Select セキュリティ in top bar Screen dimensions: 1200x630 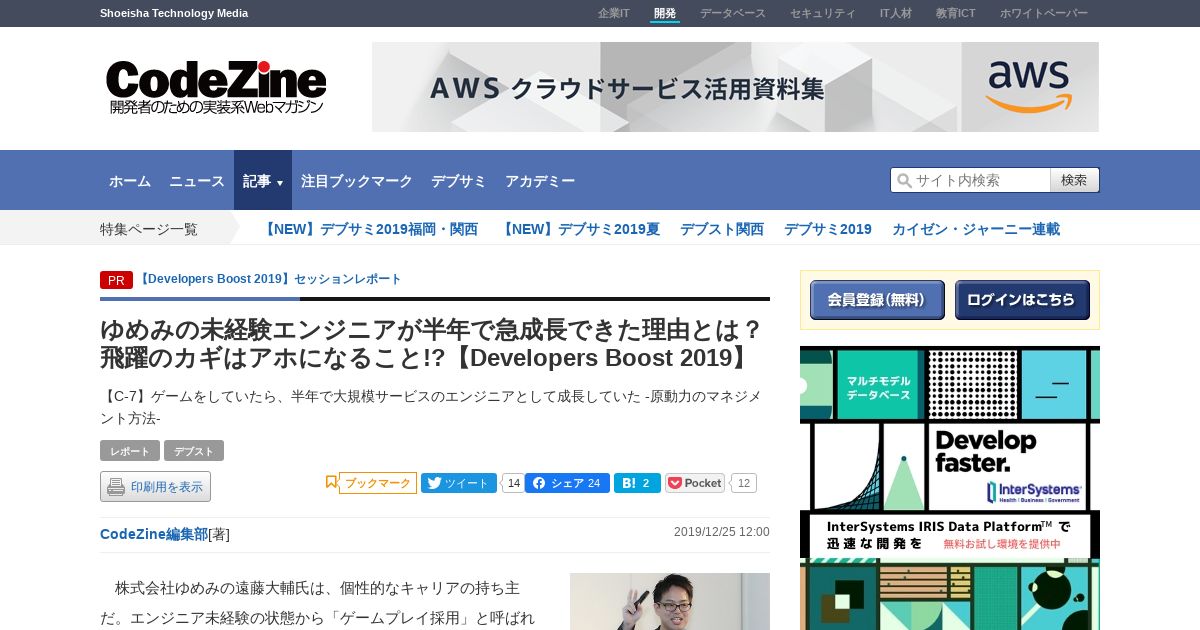(823, 13)
